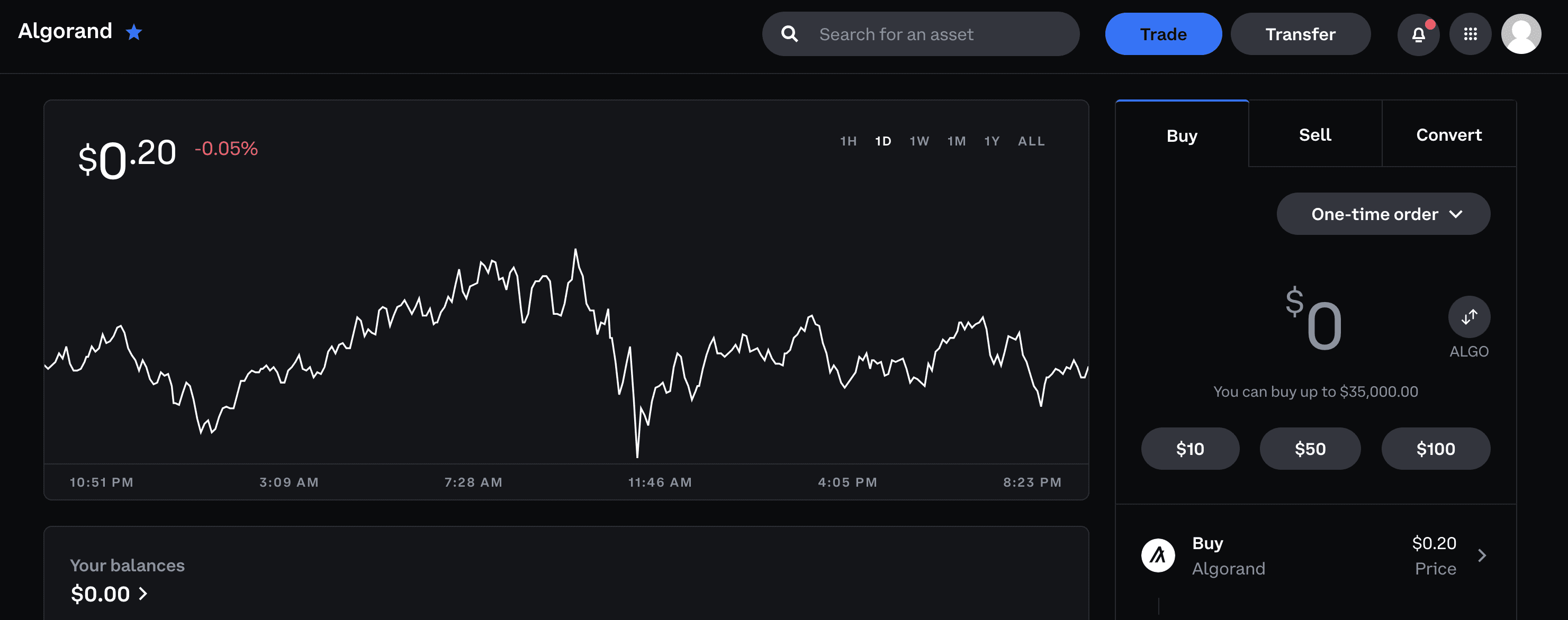The width and height of the screenshot is (1568, 620).
Task: Click the Your balances heading
Action: 127,565
